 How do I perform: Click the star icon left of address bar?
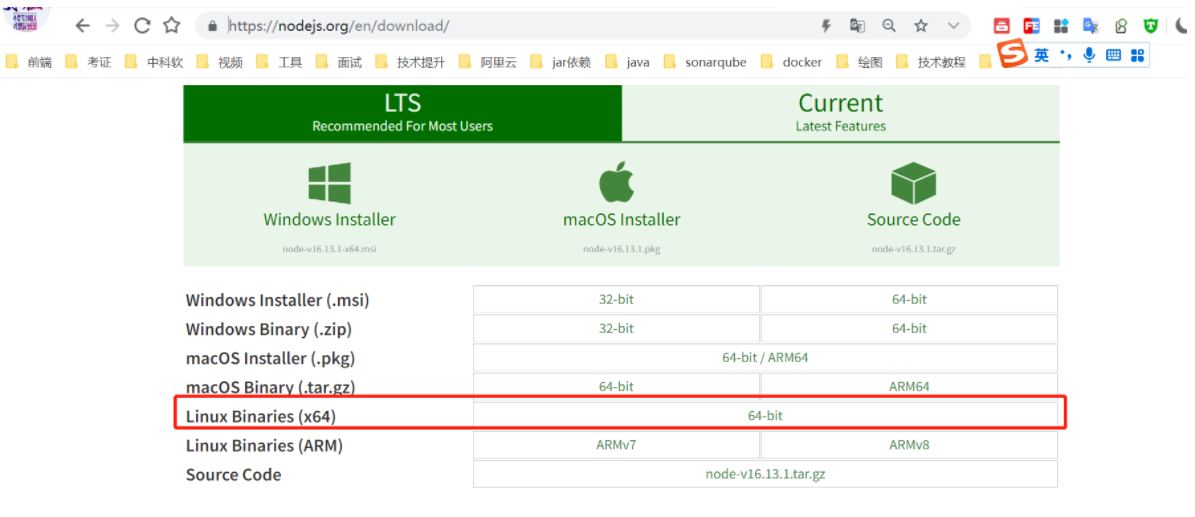pyautogui.click(x=172, y=25)
